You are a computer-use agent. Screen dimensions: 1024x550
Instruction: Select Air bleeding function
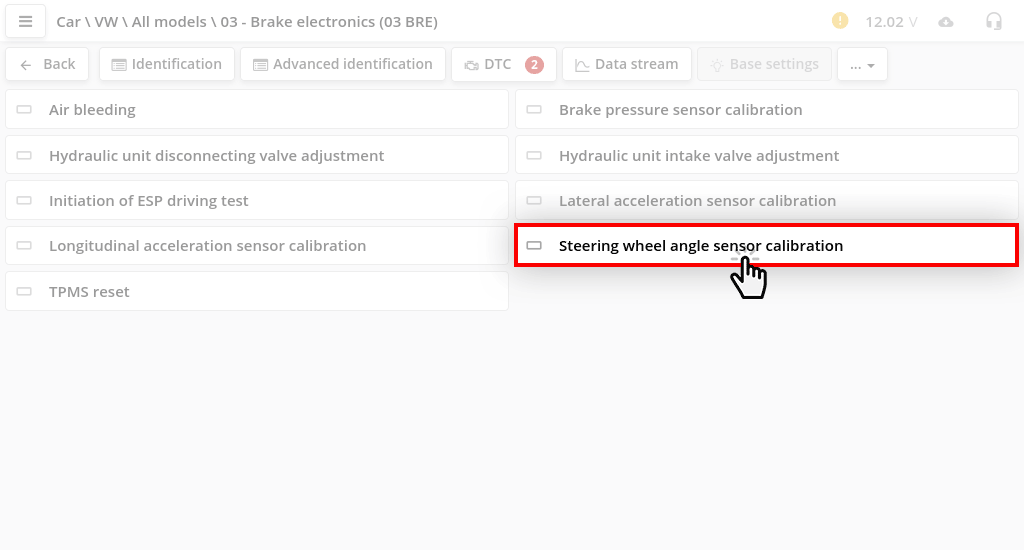(x=257, y=110)
